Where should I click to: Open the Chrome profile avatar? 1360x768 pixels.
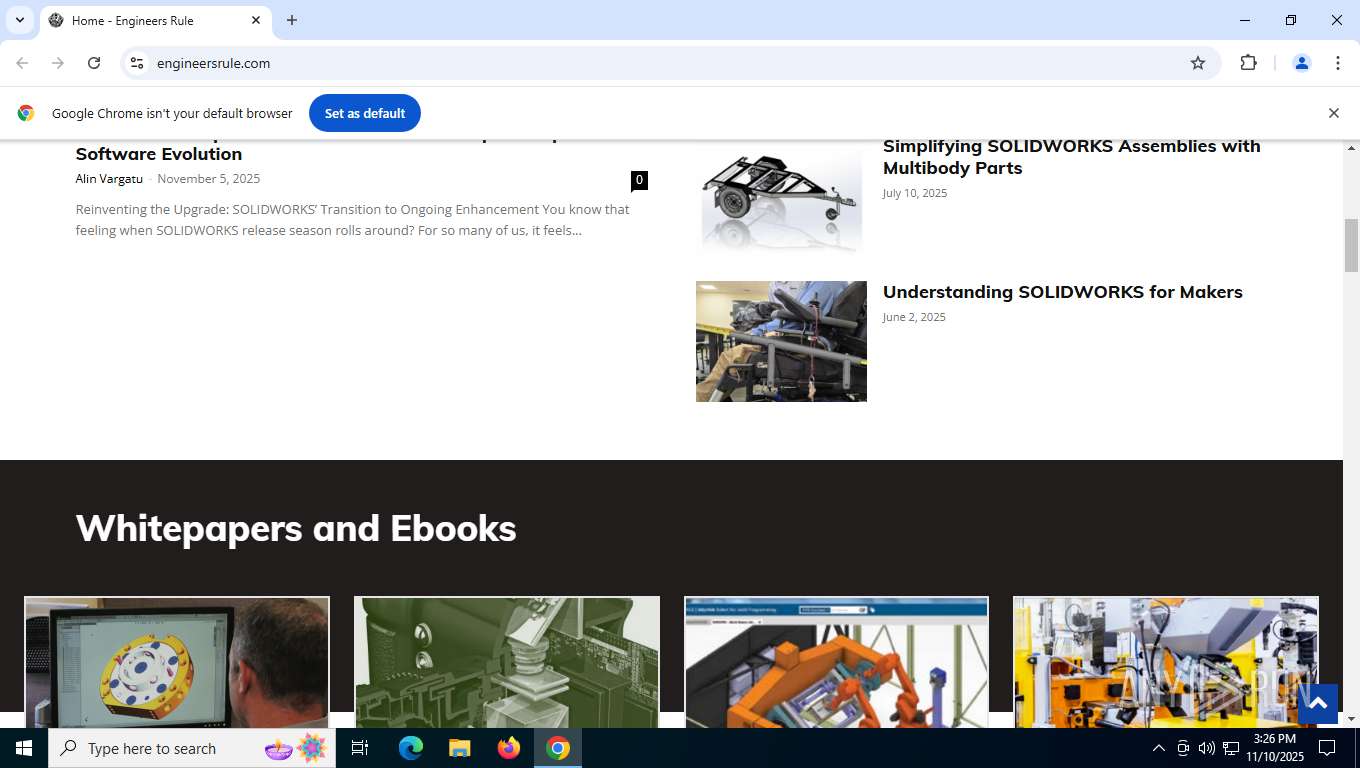(1302, 63)
